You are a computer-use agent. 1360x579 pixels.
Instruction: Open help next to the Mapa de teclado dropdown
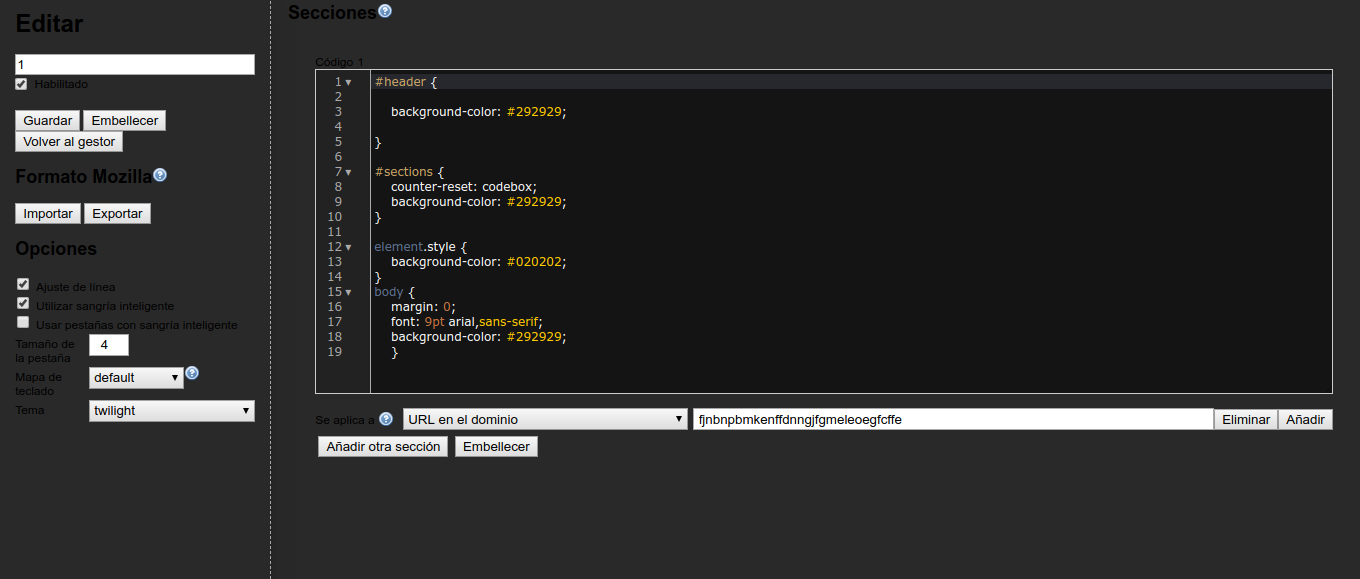[x=191, y=372]
